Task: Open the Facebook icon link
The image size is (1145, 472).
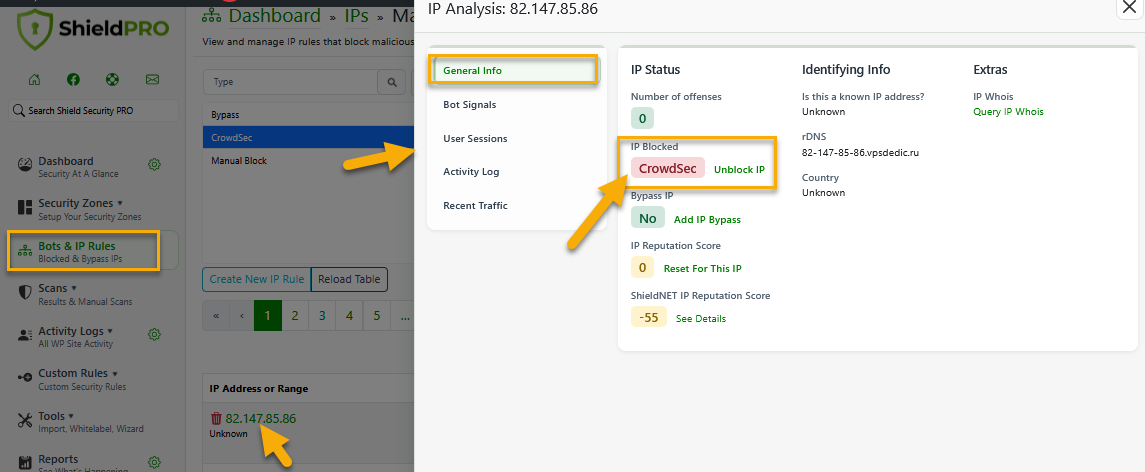Action: point(73,80)
